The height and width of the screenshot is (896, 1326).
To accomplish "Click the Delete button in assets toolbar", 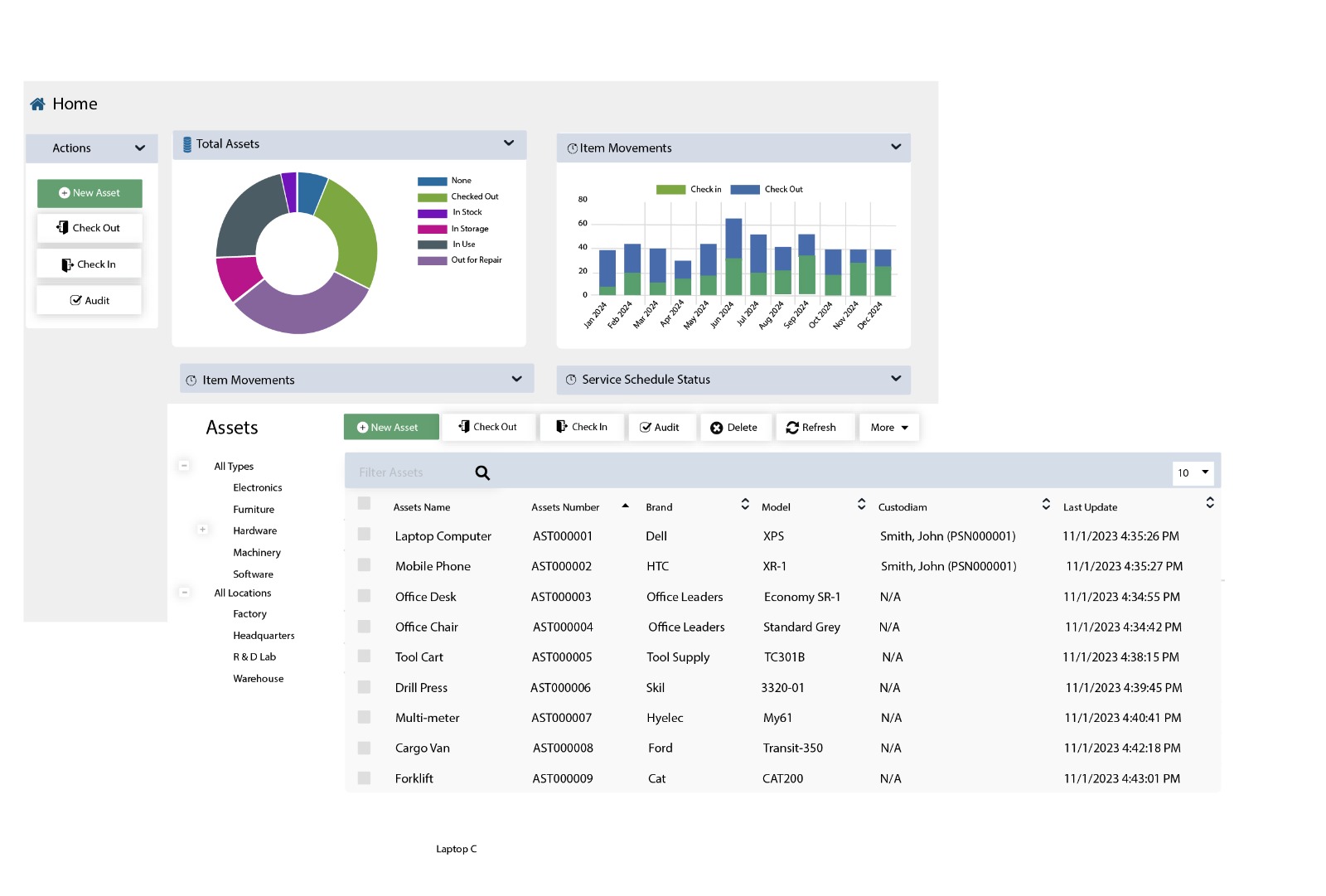I will 734,428.
